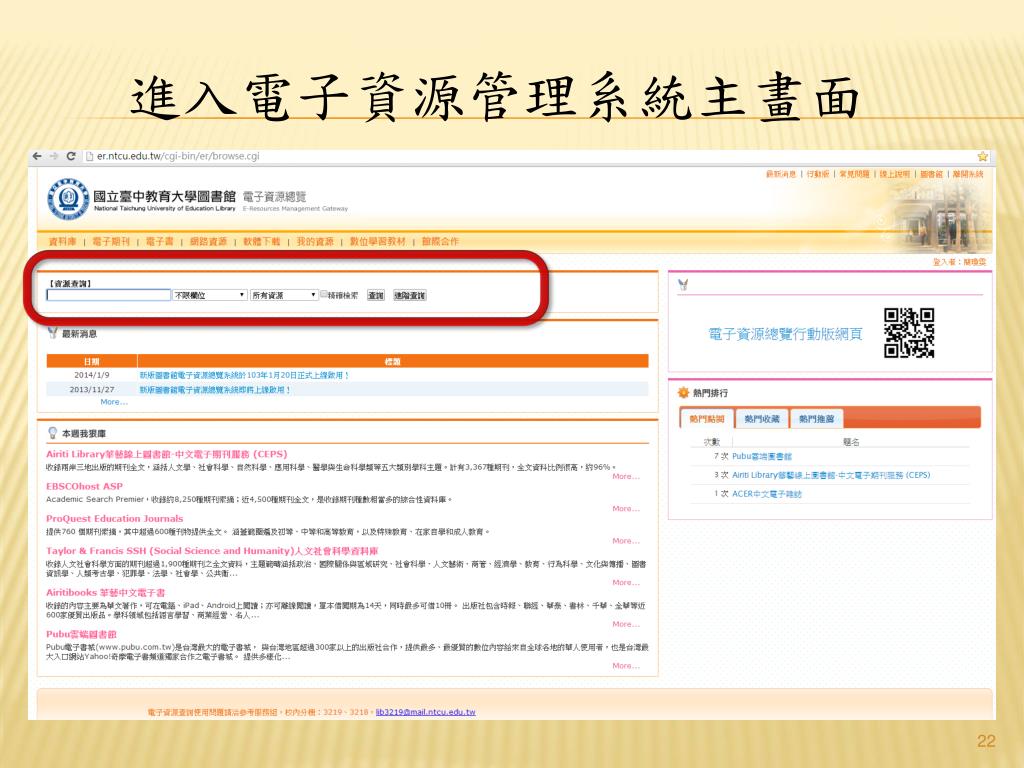The image size is (1024, 768).
Task: Open Pubu雲端圖書館 in the popular ranking
Action: coord(761,456)
